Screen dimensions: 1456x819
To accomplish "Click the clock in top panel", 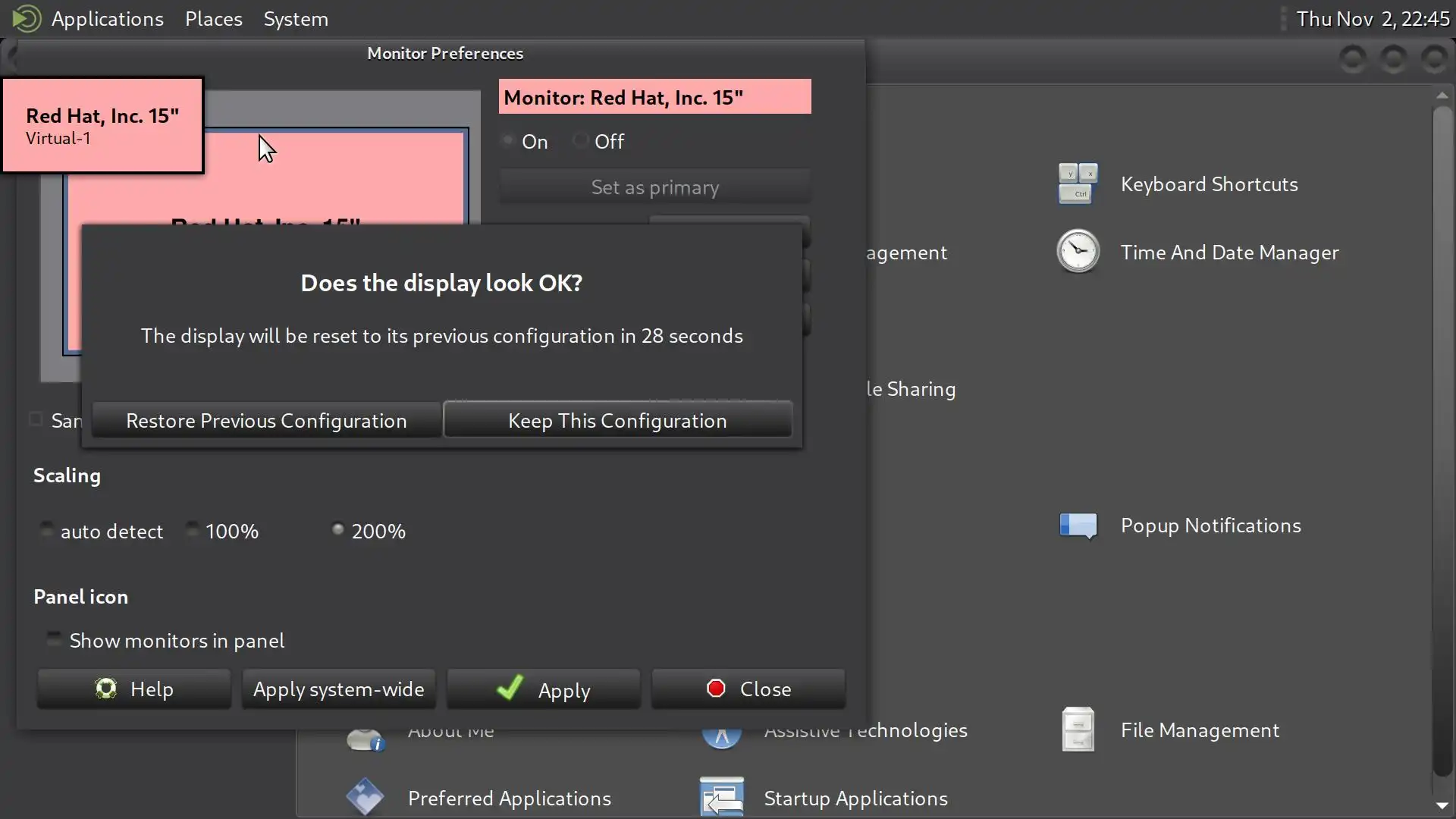I will (1372, 18).
